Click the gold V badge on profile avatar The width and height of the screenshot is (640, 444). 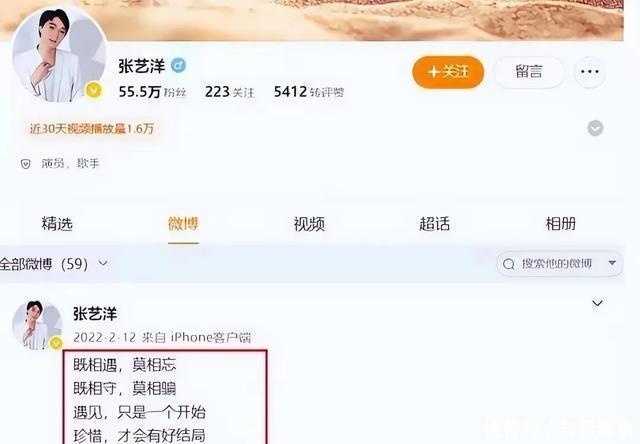click(93, 90)
